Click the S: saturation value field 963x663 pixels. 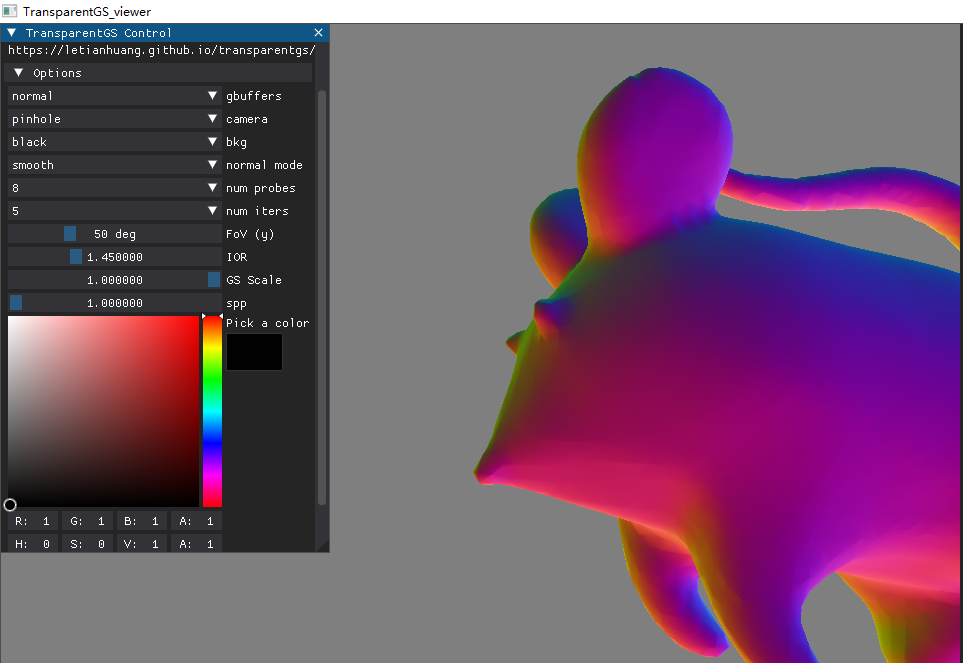point(87,544)
